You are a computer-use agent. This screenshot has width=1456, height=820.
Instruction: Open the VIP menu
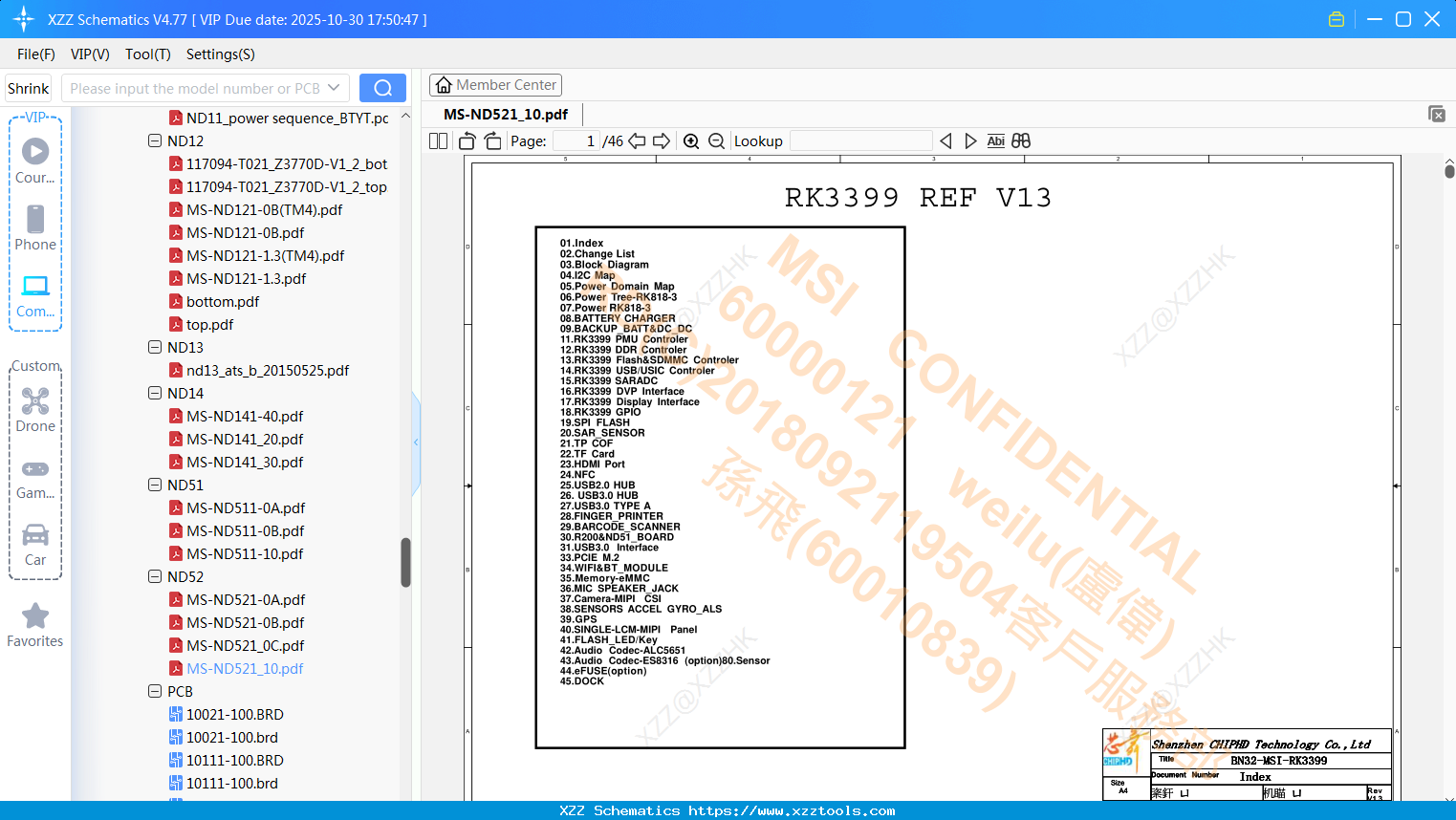90,54
